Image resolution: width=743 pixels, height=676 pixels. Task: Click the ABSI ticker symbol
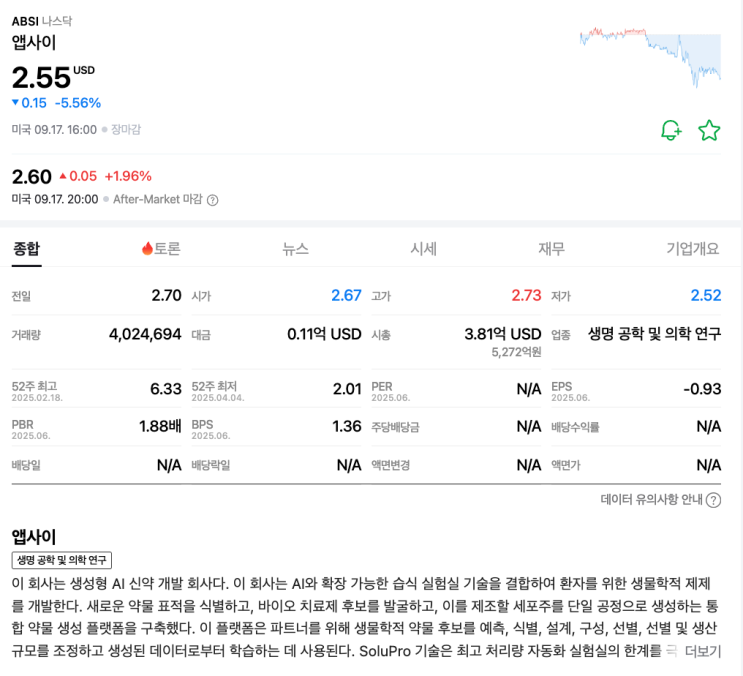tap(25, 21)
